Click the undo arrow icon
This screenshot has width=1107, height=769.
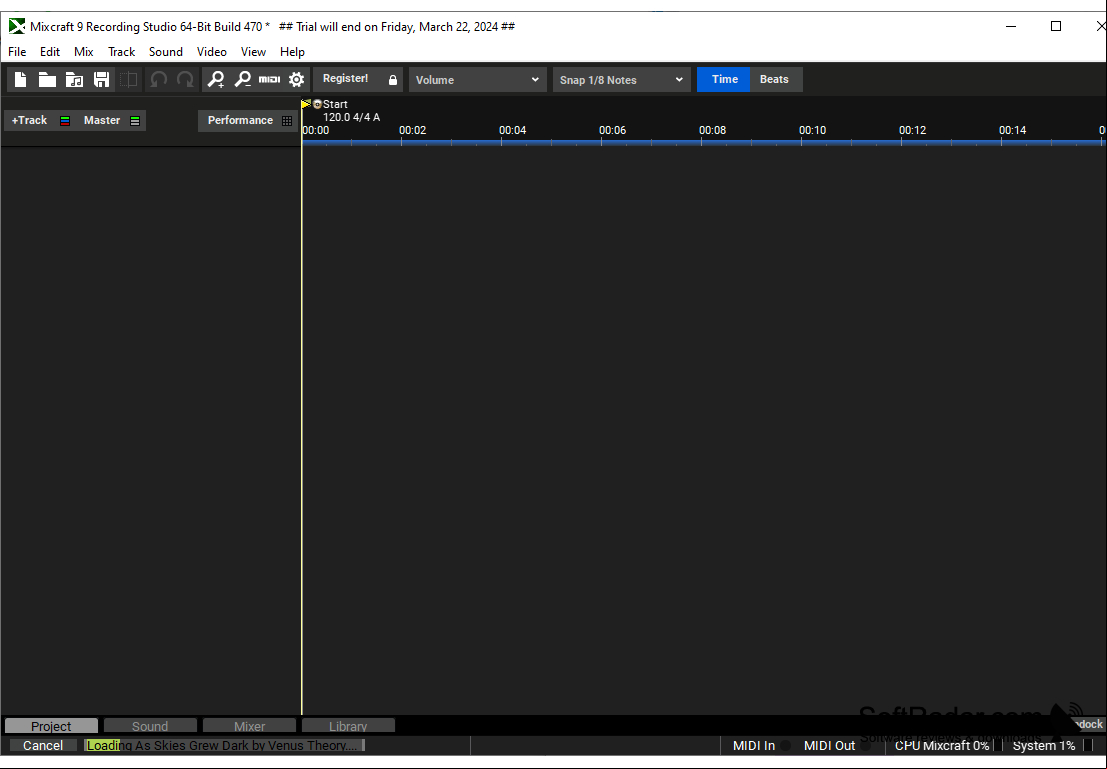click(x=159, y=80)
